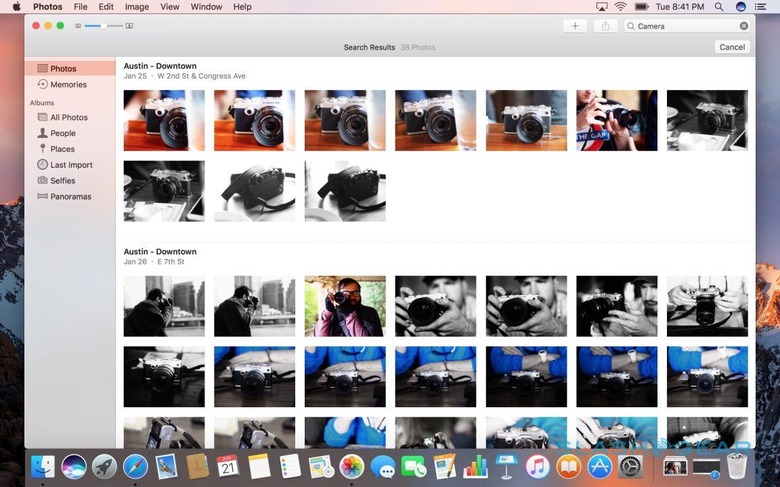Viewport: 780px width, 487px height.
Task: Open the Window menu
Action: pyautogui.click(x=206, y=7)
